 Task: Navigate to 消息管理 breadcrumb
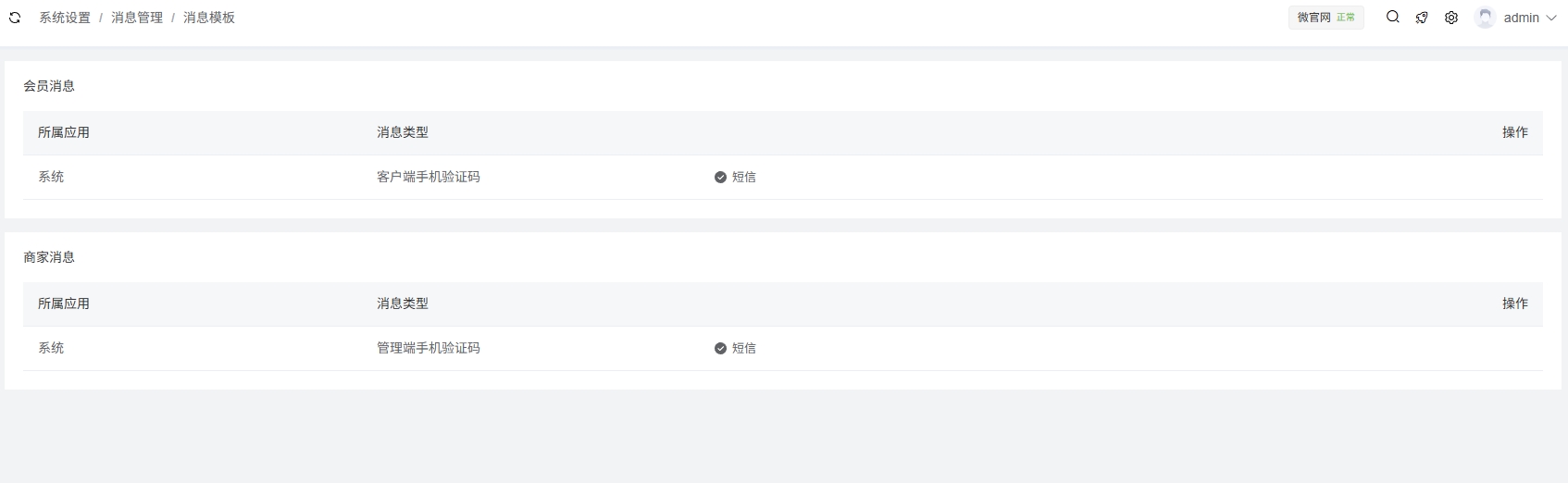pyautogui.click(x=137, y=18)
